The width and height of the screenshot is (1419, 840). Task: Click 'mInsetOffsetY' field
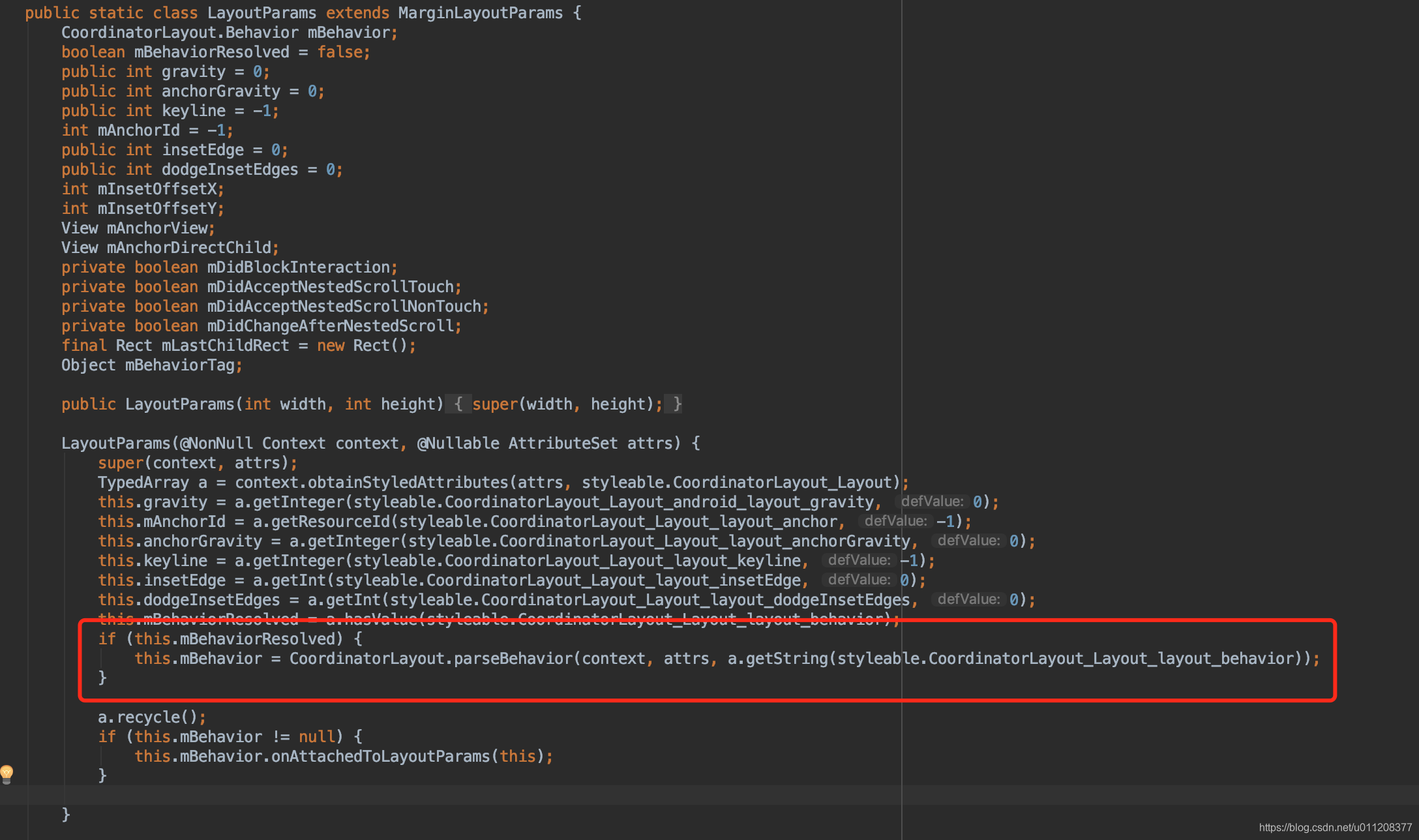(157, 209)
